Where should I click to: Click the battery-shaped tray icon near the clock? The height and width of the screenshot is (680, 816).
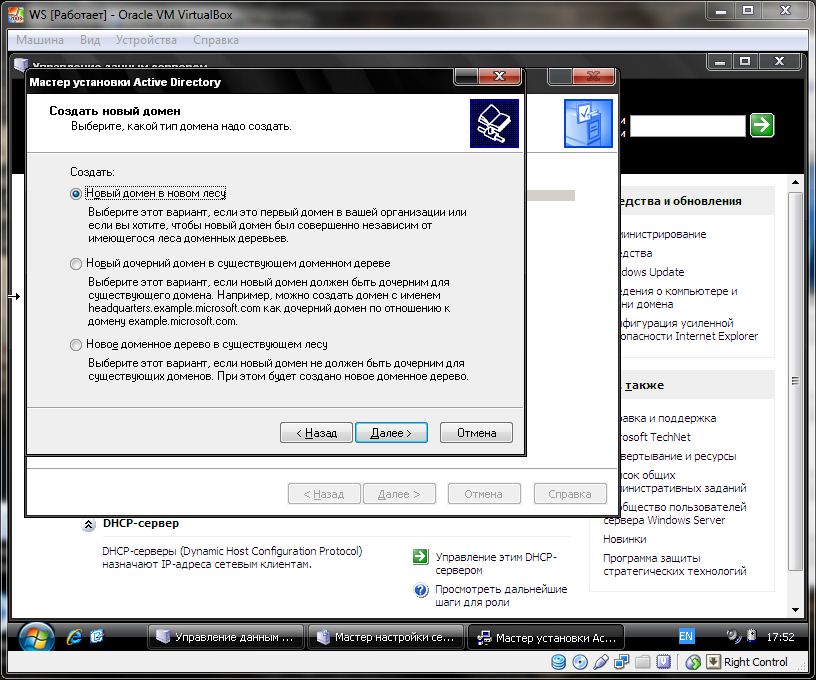click(x=751, y=635)
